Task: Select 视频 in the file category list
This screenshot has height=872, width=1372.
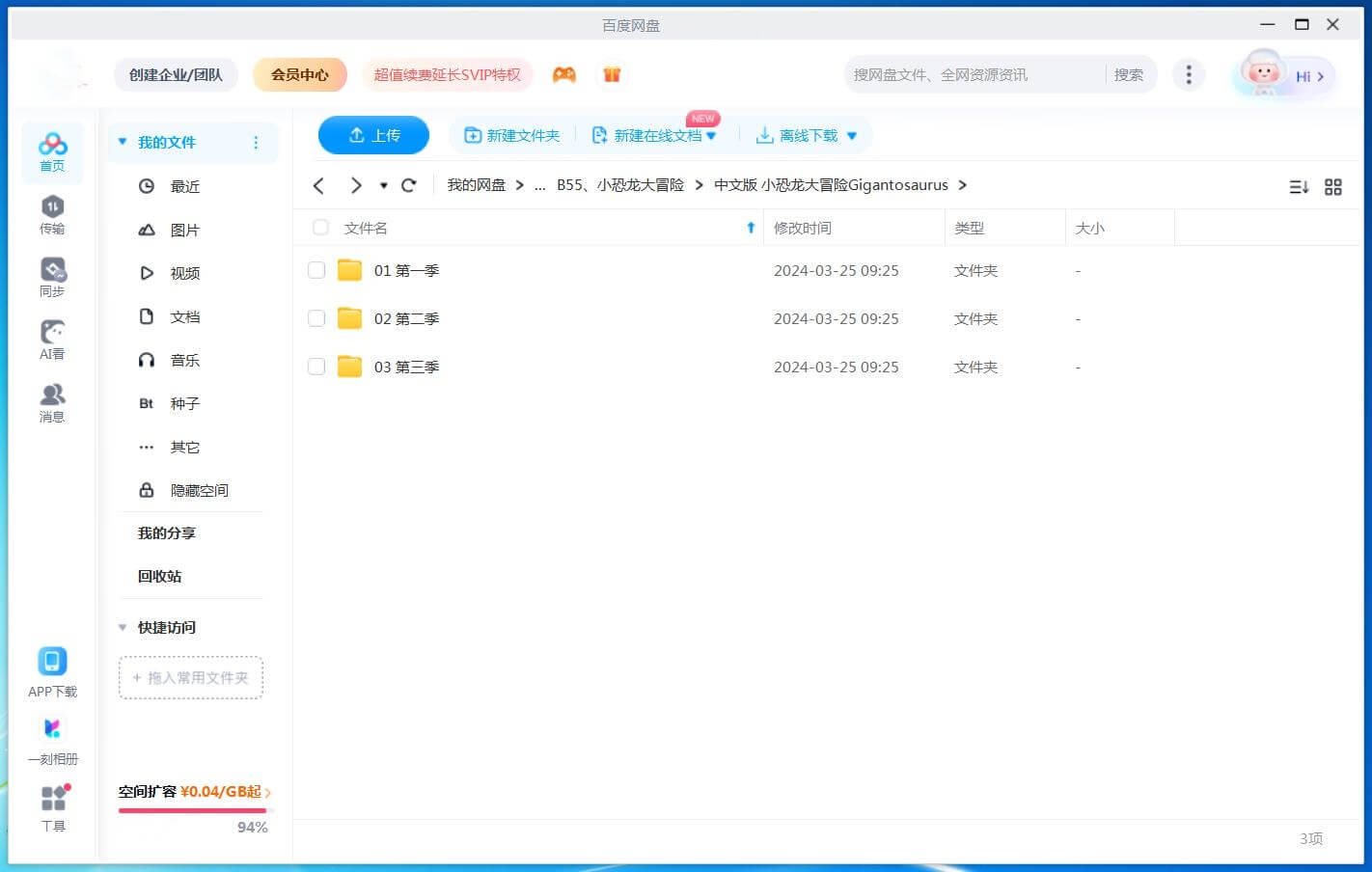Action: pyautogui.click(x=184, y=273)
